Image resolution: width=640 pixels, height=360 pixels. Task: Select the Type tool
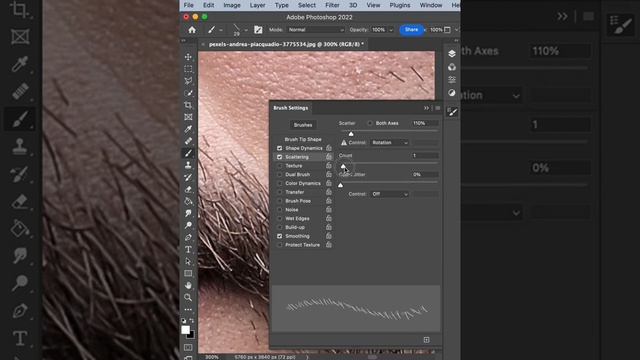tap(188, 249)
